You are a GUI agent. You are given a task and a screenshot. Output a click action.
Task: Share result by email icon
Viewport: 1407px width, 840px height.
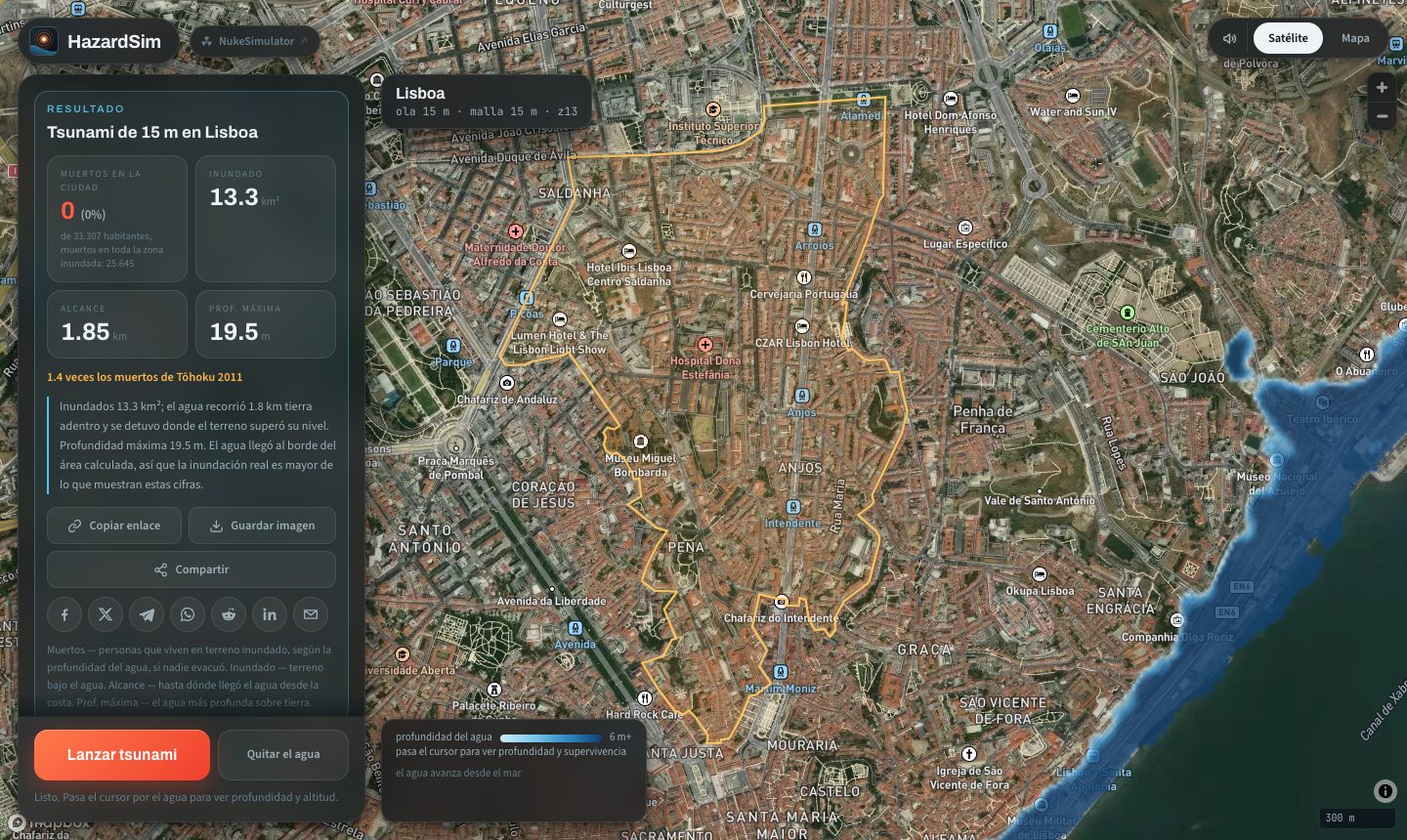[x=311, y=614]
